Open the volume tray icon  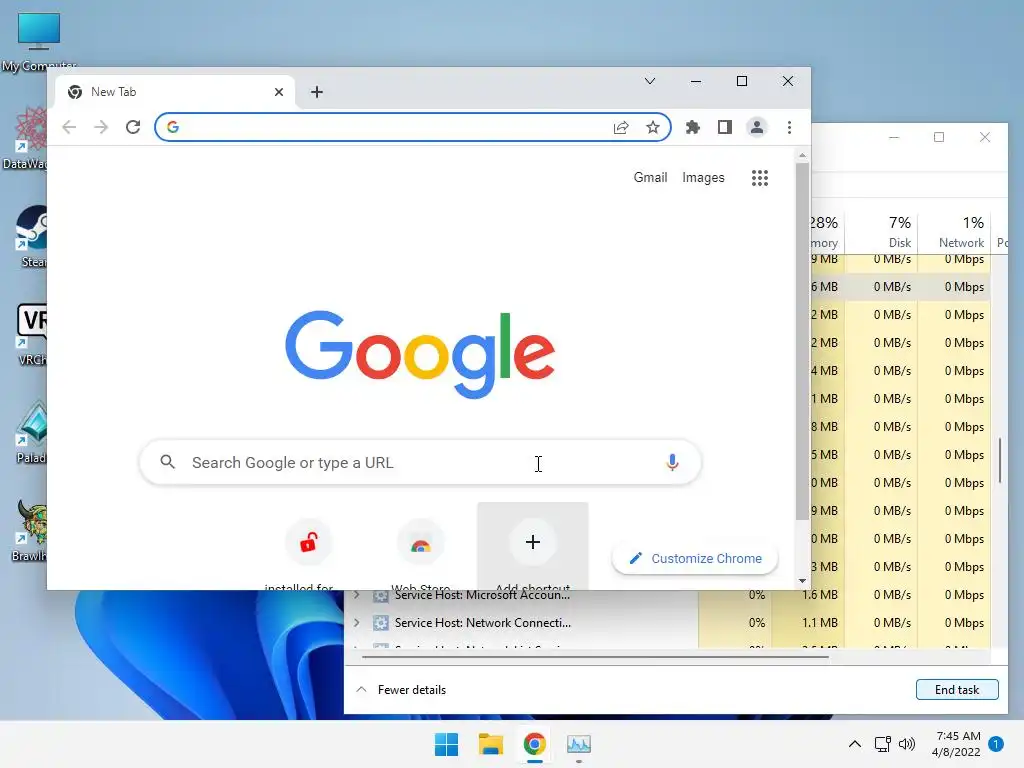coord(907,744)
